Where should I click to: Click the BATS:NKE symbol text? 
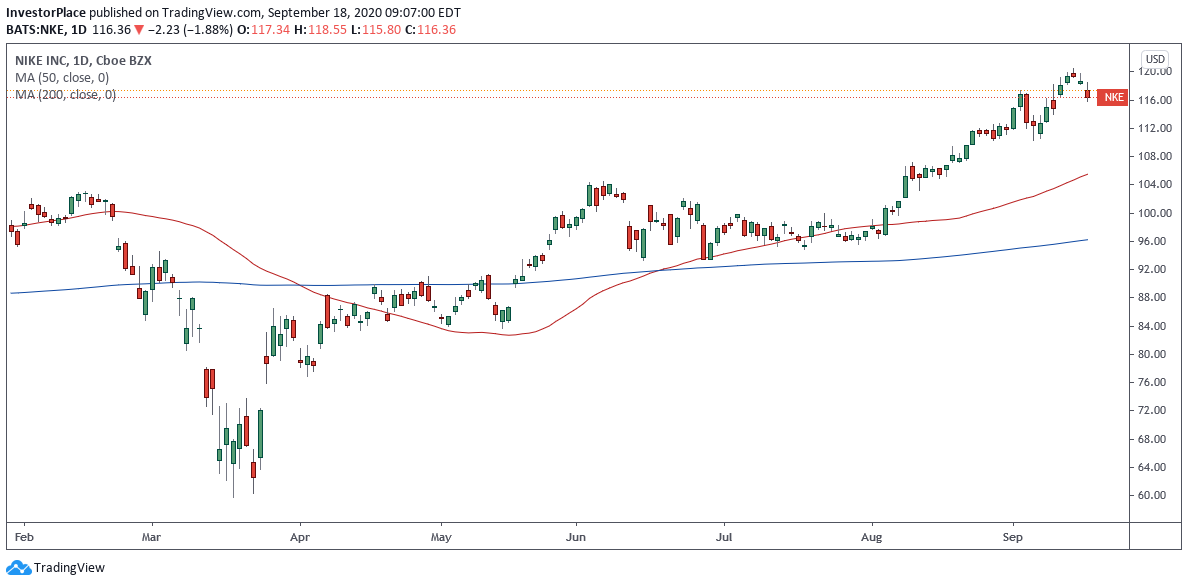pyautogui.click(x=36, y=30)
